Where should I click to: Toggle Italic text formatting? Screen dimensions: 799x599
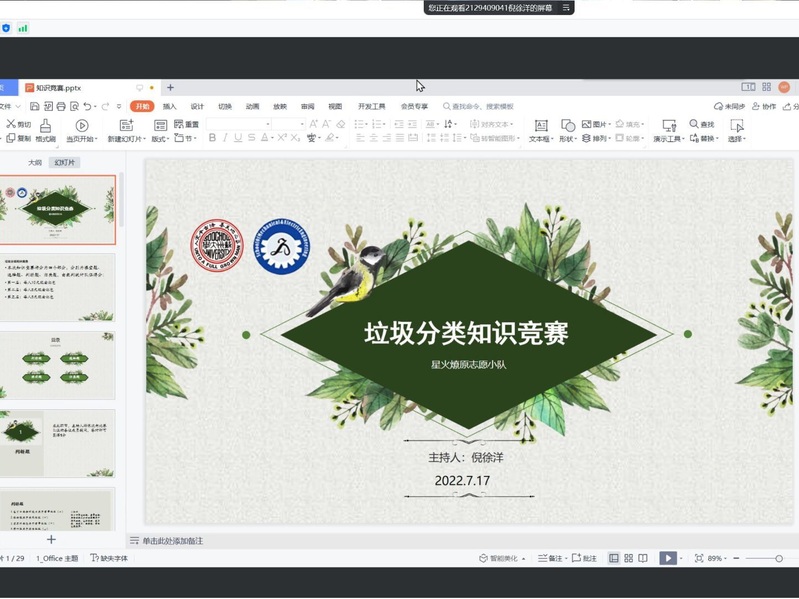pos(225,138)
